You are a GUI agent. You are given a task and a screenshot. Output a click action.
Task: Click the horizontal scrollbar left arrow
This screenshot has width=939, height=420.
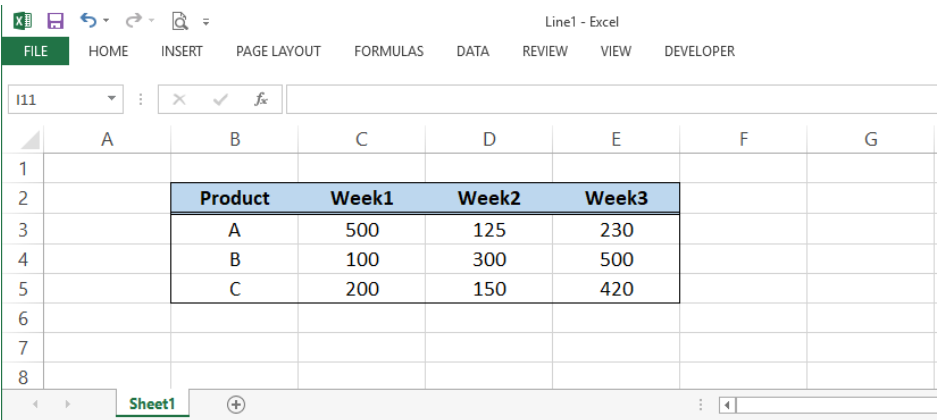pyautogui.click(x=727, y=406)
